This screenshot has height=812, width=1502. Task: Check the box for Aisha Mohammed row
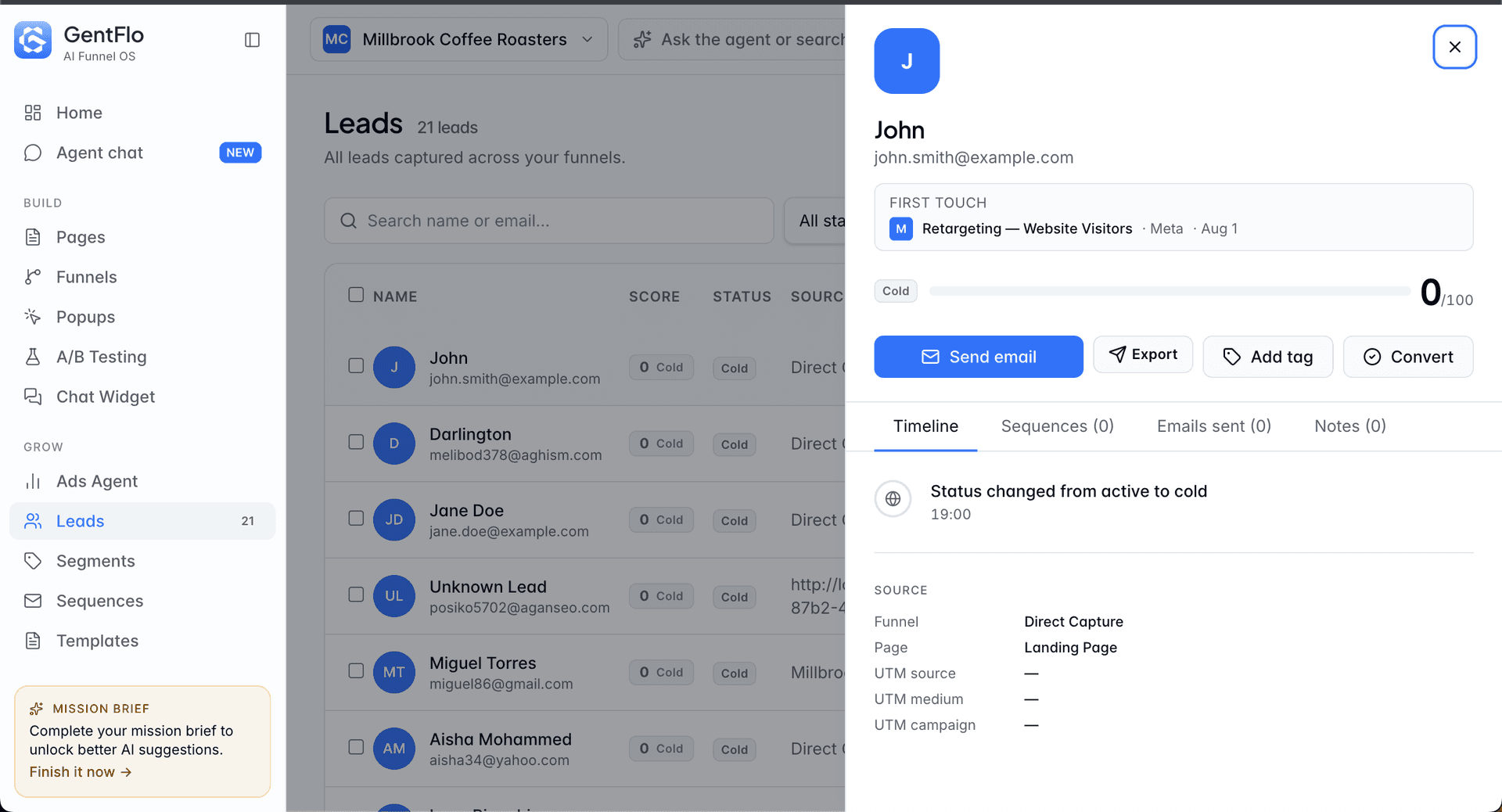coord(356,747)
